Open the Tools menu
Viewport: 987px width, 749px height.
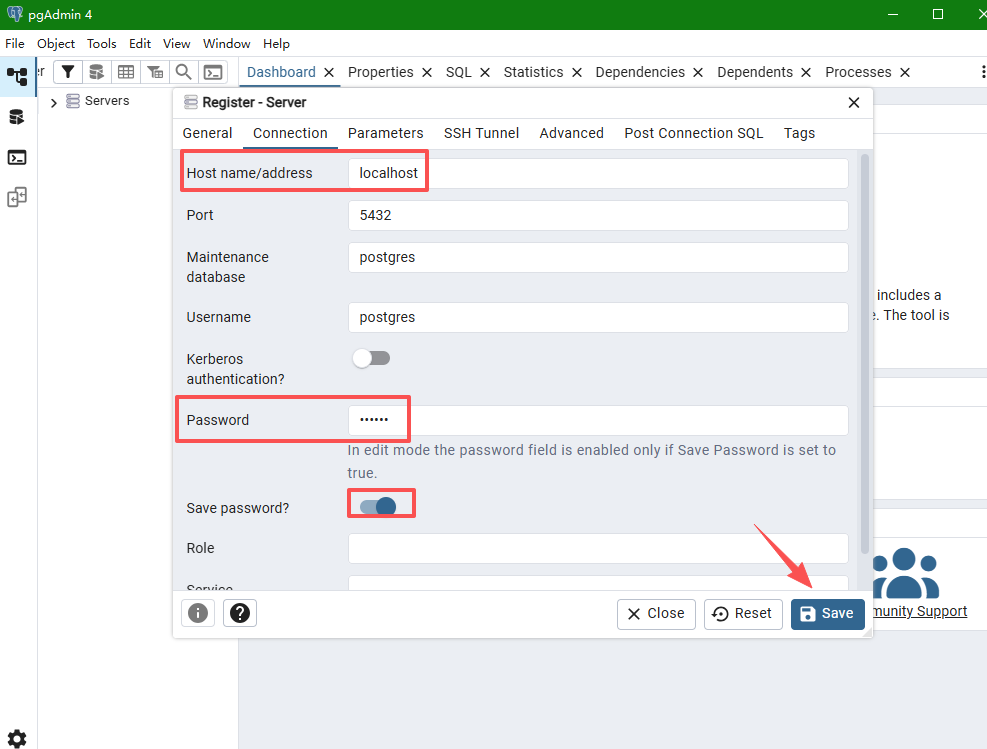101,43
